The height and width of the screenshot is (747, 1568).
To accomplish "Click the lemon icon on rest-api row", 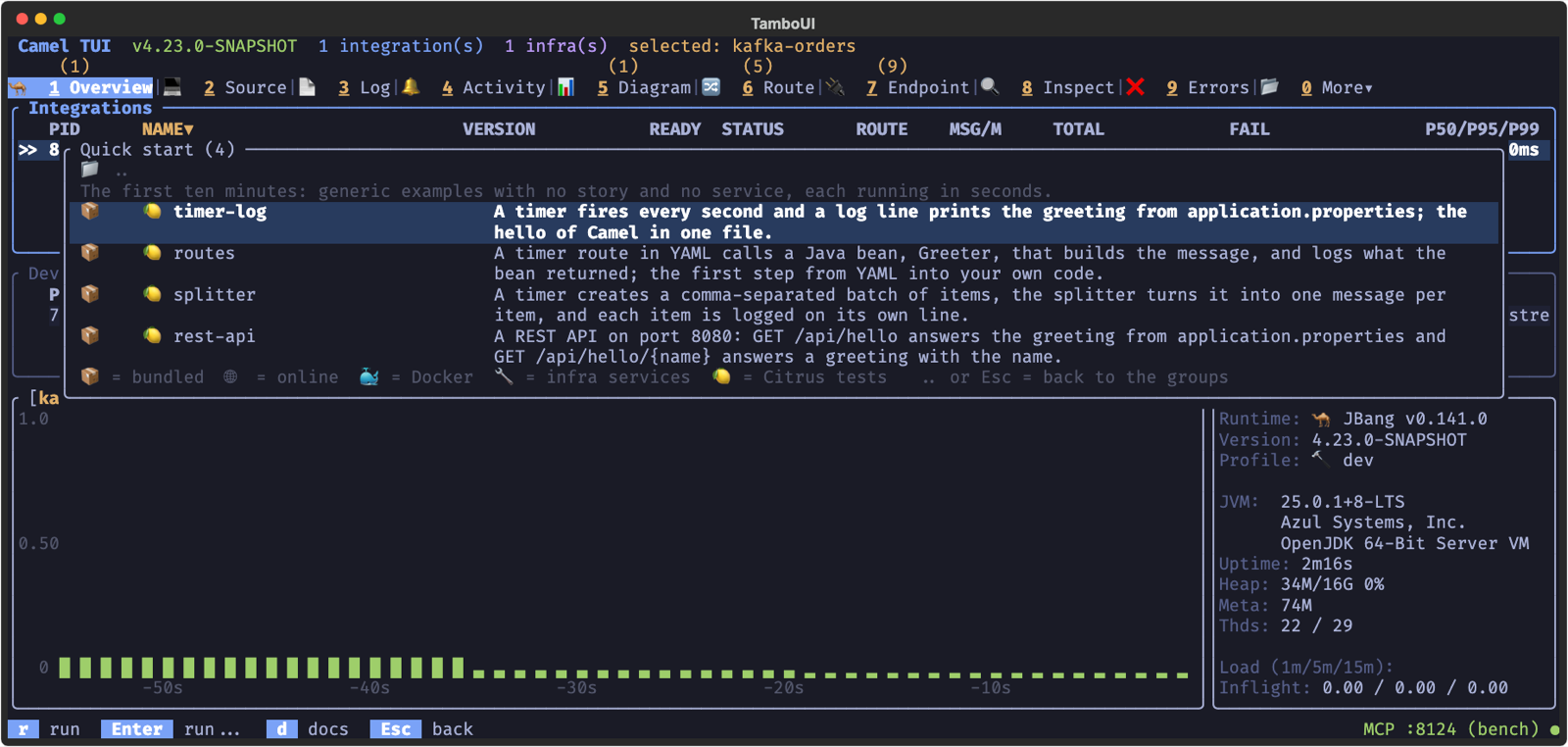I will click(152, 335).
